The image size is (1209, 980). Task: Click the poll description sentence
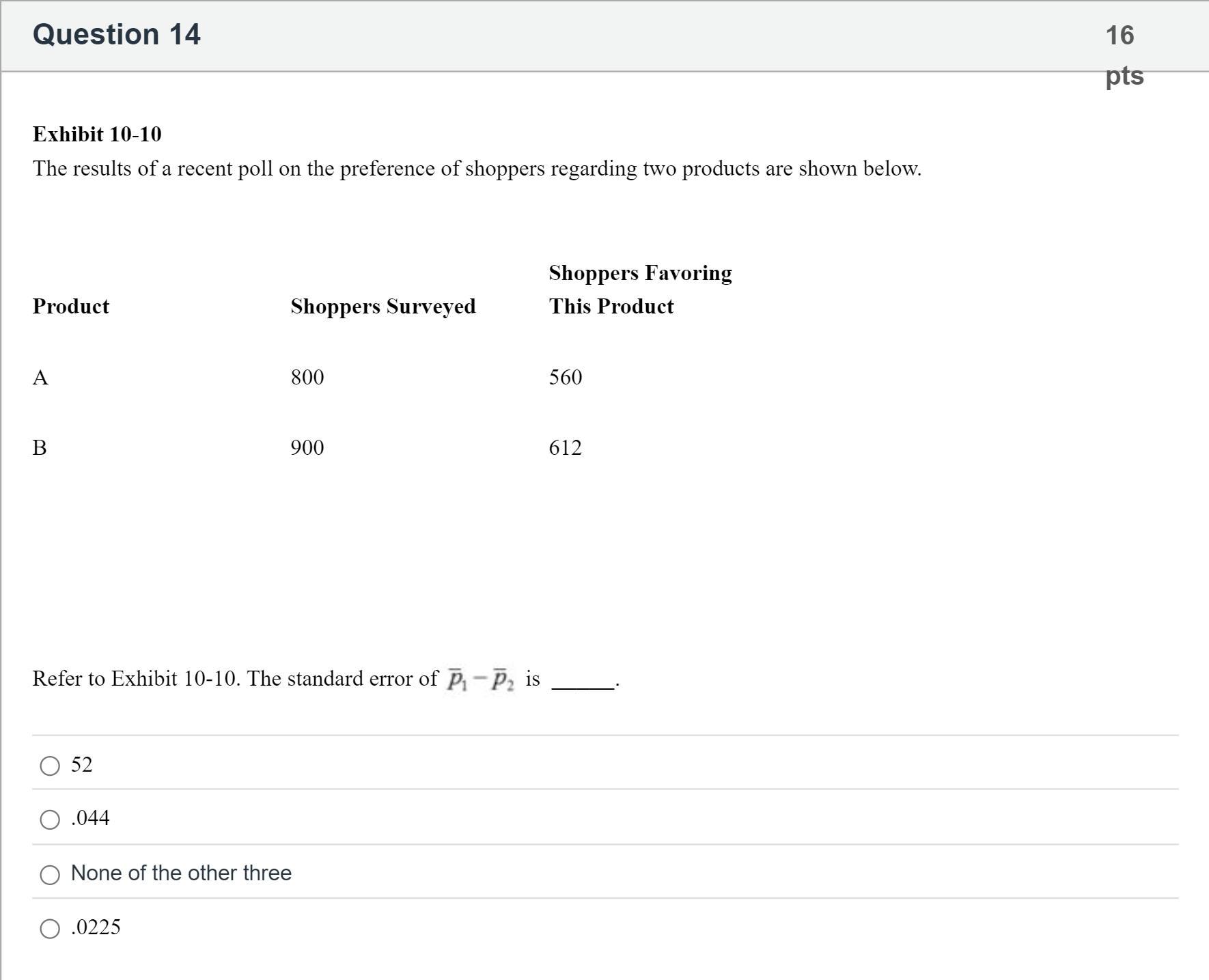click(477, 169)
